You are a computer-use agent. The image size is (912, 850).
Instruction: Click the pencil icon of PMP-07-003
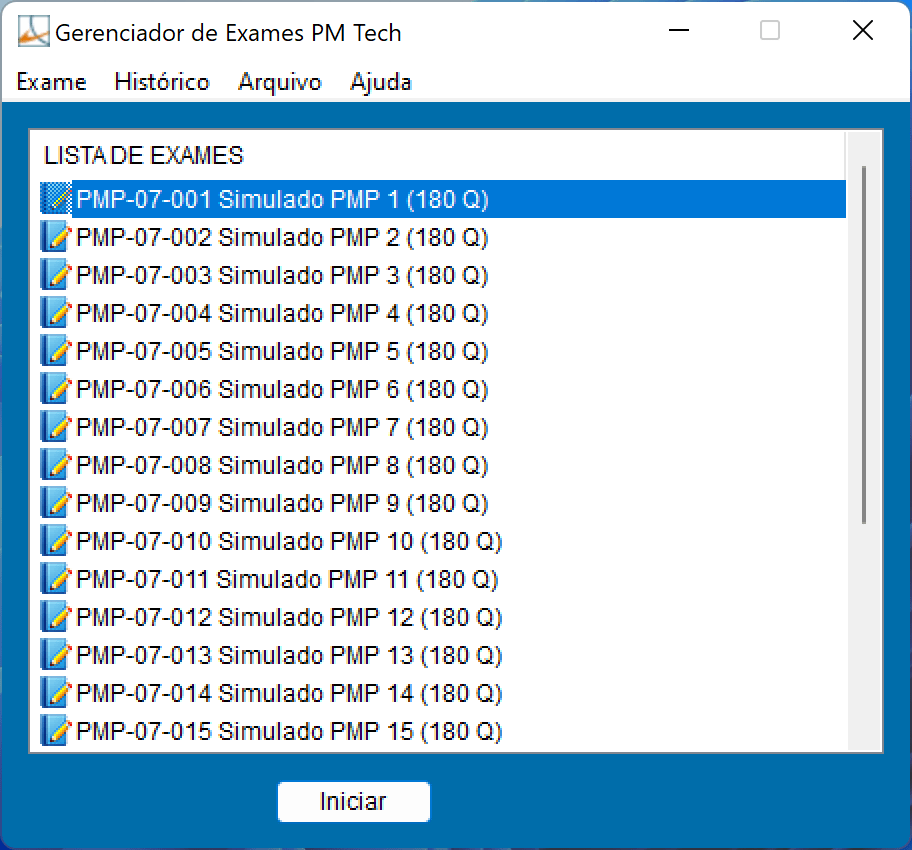coord(56,275)
